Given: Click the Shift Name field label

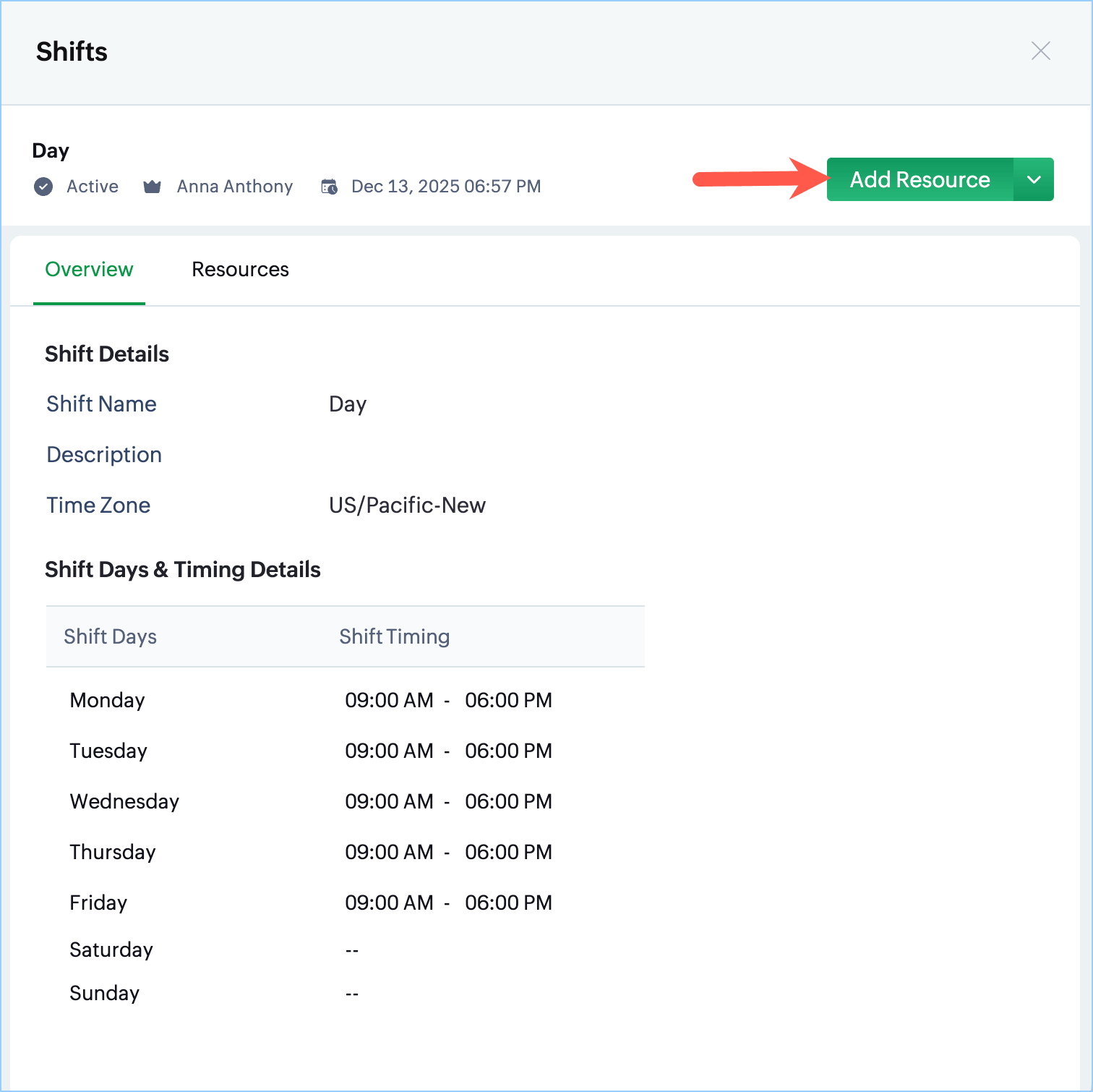Looking at the screenshot, I should click(101, 404).
